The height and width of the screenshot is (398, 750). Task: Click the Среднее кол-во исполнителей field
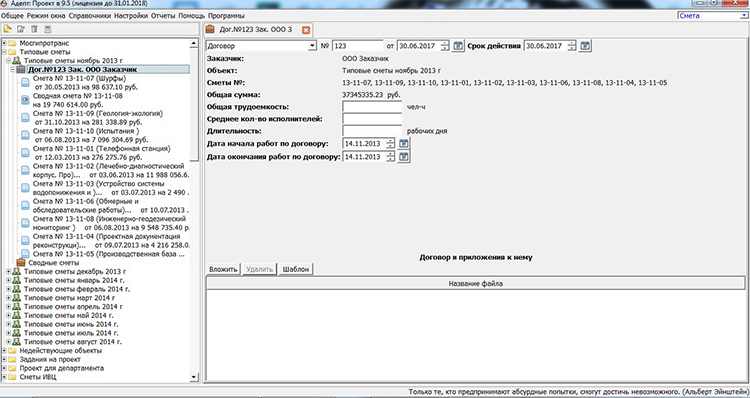(372, 119)
